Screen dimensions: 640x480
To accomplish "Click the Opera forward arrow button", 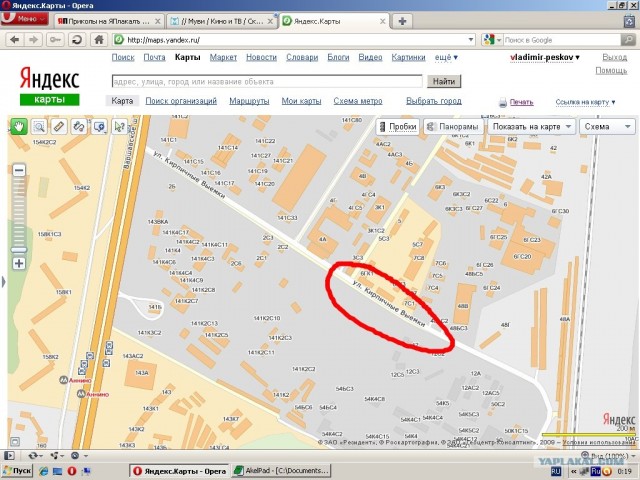I will pos(33,40).
